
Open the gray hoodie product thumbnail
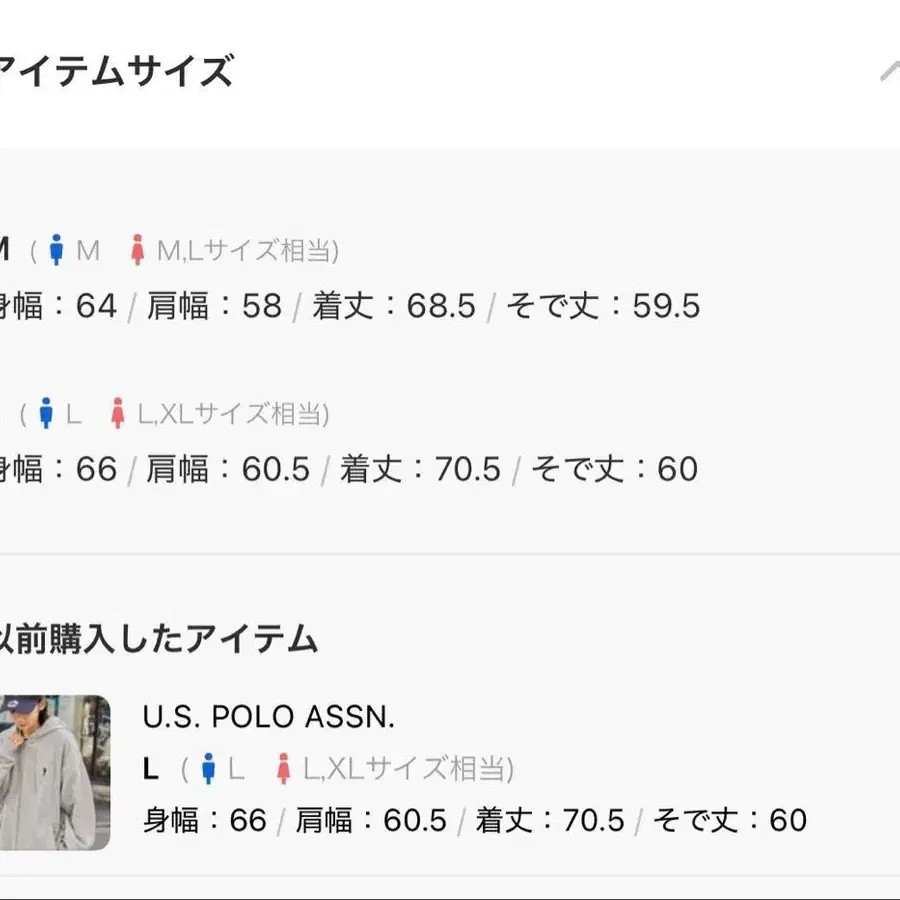55,773
